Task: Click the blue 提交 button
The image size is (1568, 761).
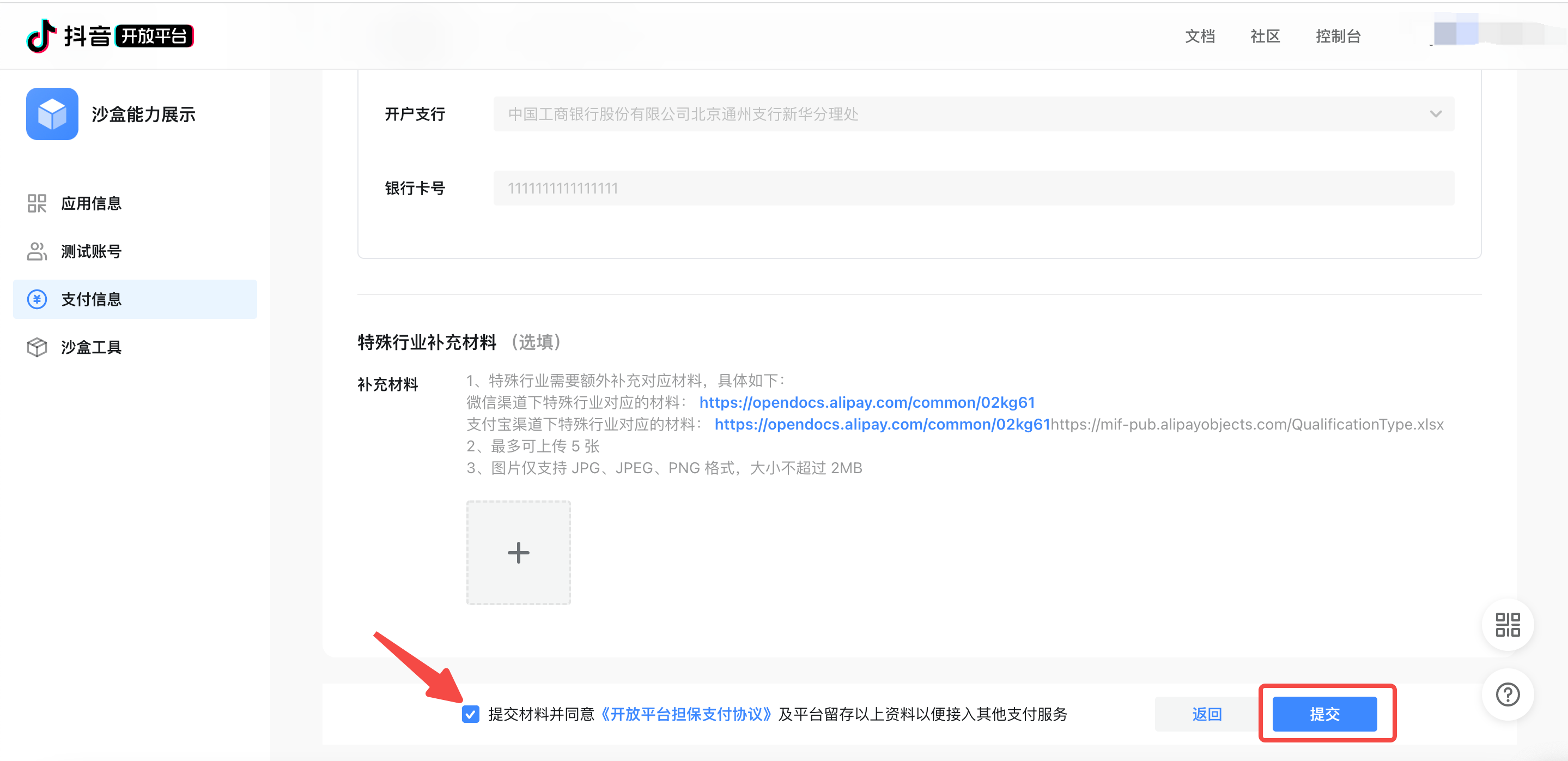Action: 1325,714
